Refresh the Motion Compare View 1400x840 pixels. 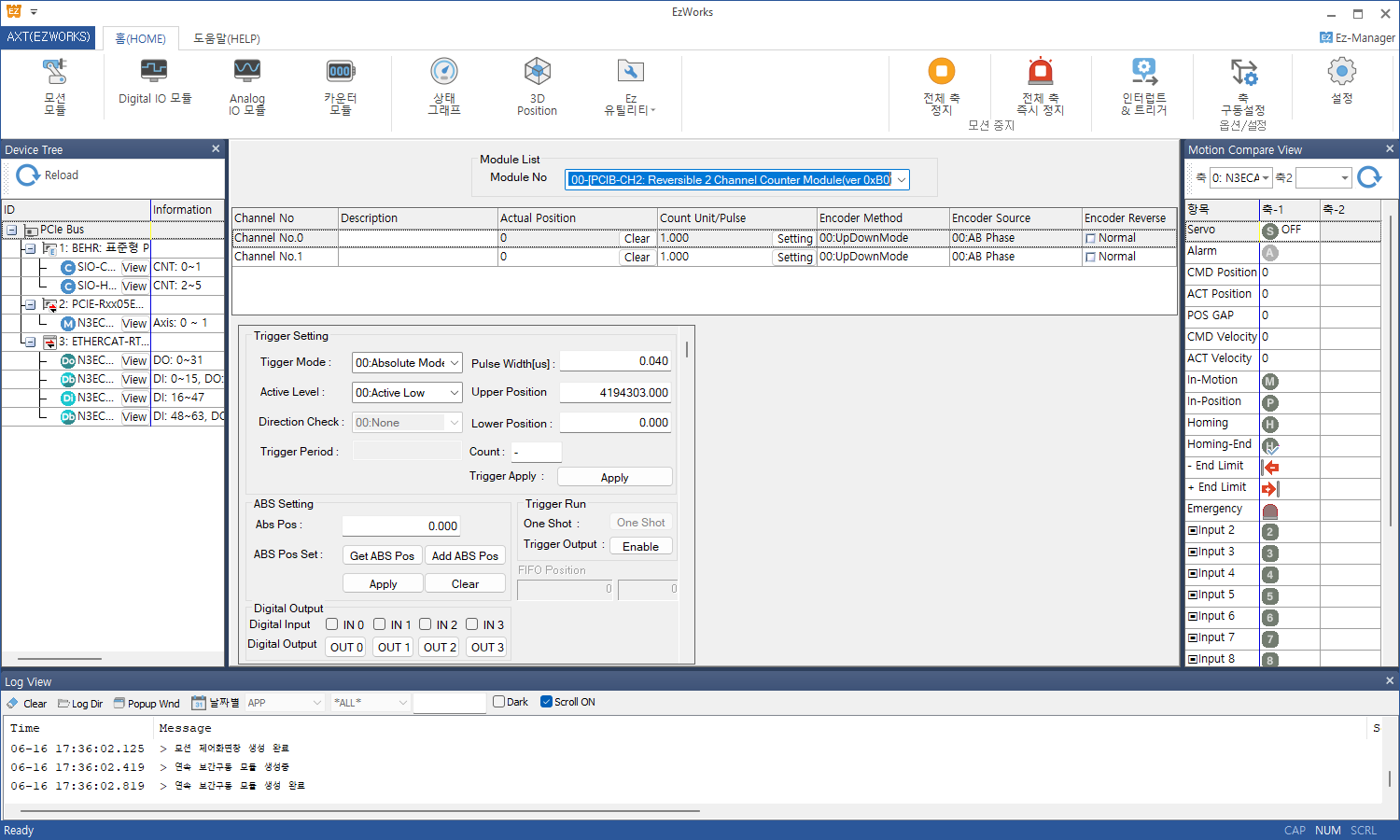[1369, 177]
